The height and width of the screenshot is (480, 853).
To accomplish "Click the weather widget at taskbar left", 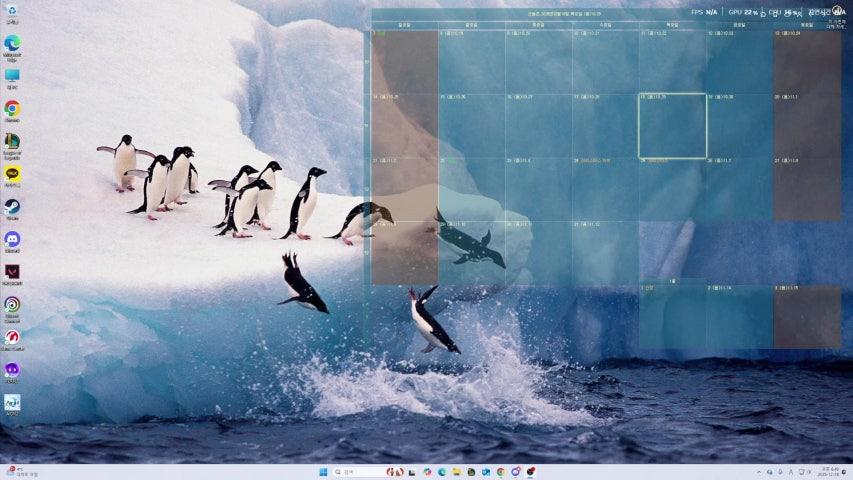I will (x=20, y=472).
